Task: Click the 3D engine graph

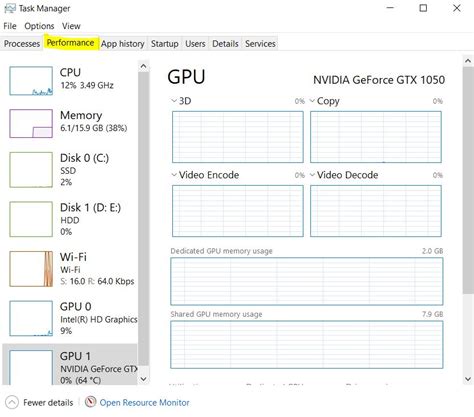Action: pos(238,137)
